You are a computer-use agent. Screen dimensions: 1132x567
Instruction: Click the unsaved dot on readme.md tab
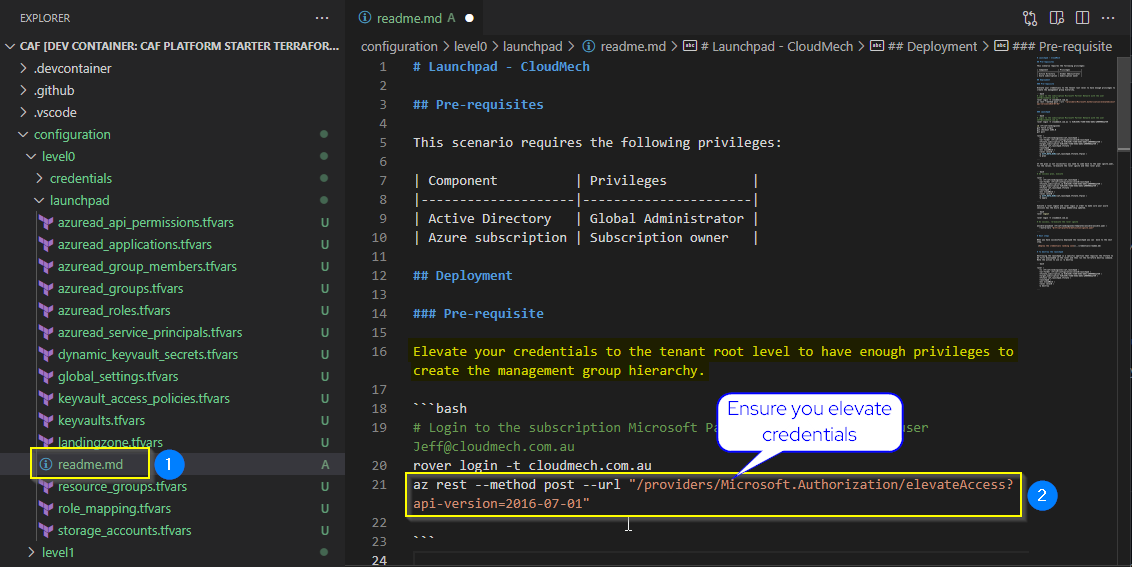(469, 18)
